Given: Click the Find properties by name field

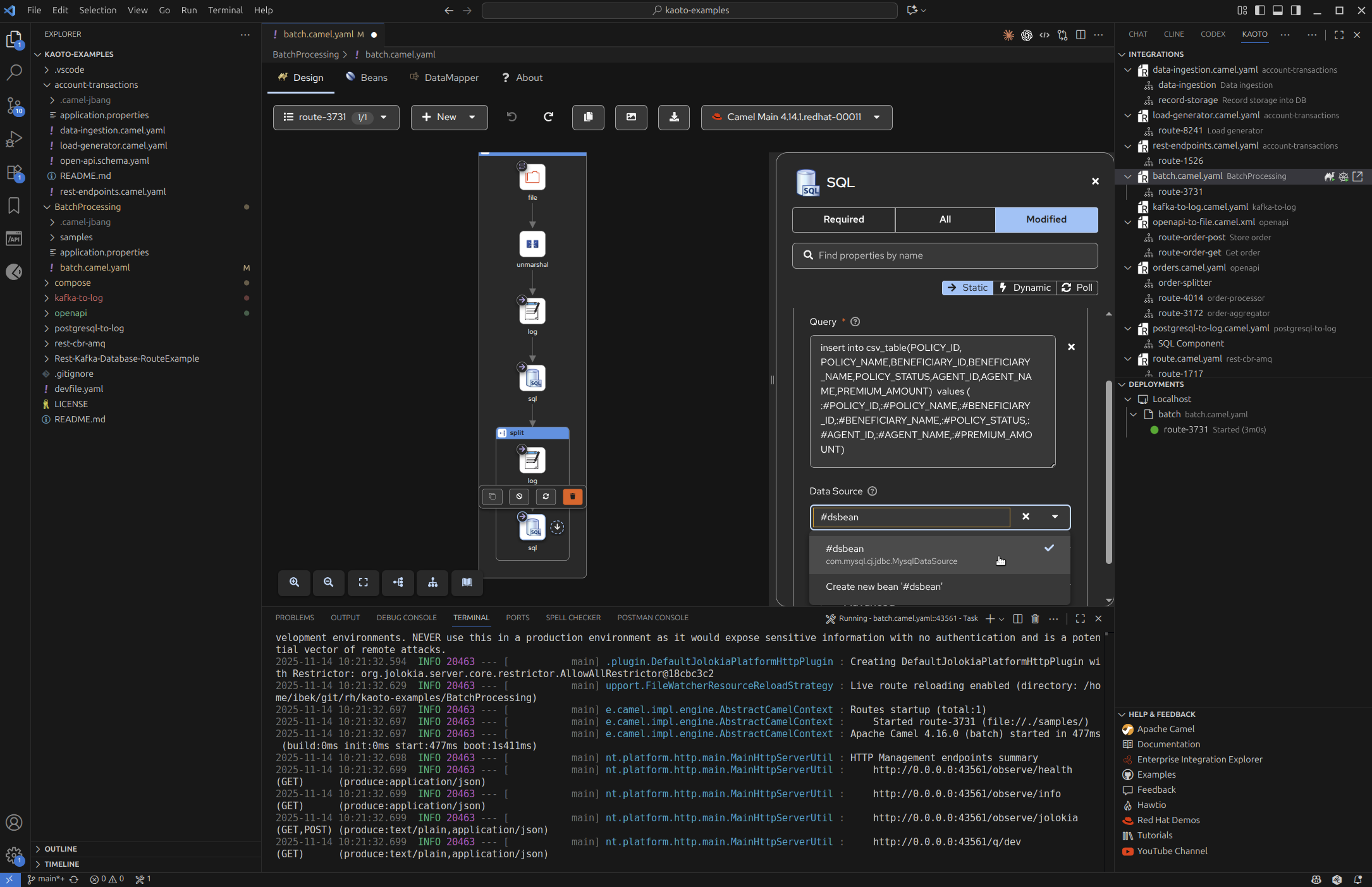Looking at the screenshot, I should click(945, 255).
